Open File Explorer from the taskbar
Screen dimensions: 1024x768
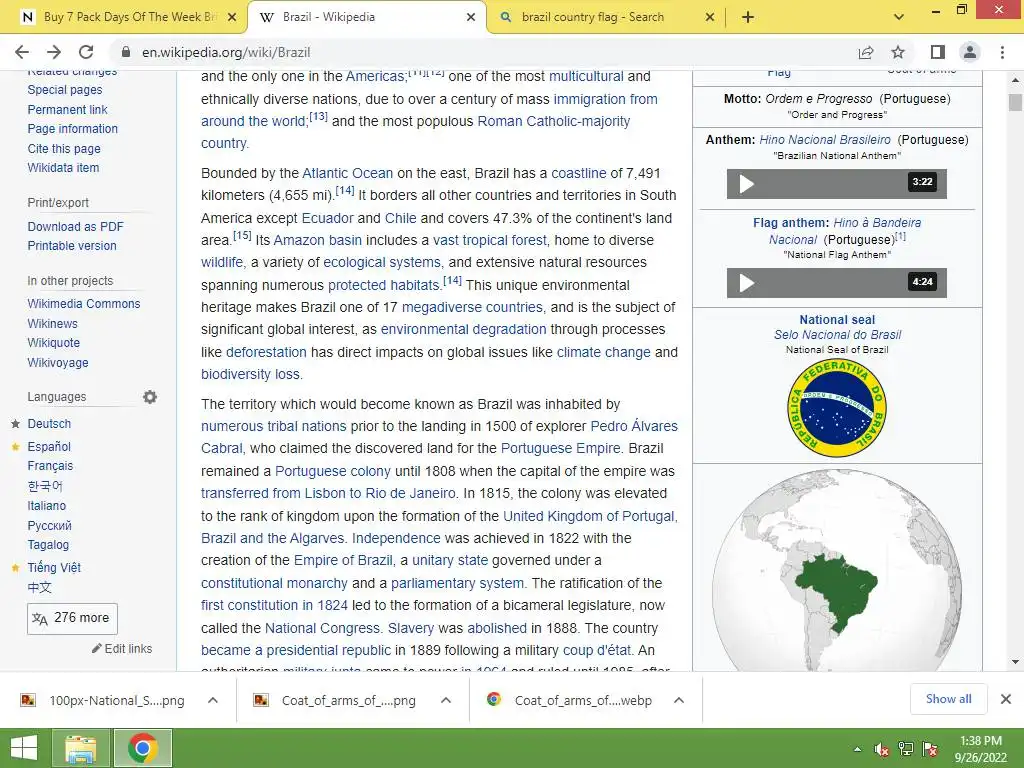79,748
